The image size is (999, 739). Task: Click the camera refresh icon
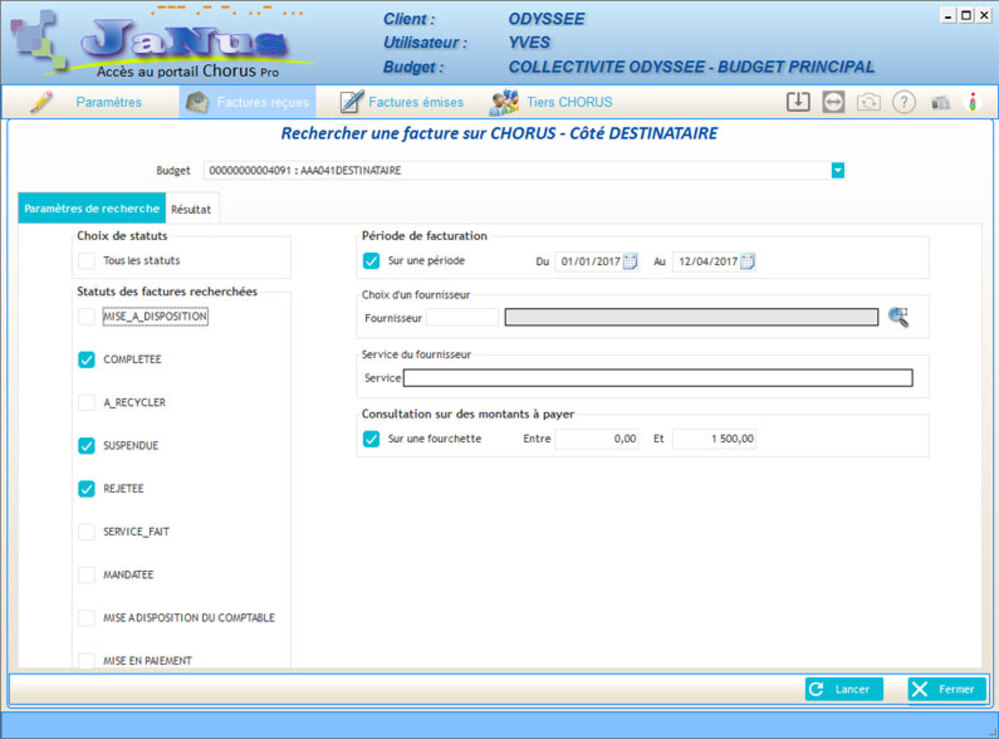tap(868, 102)
